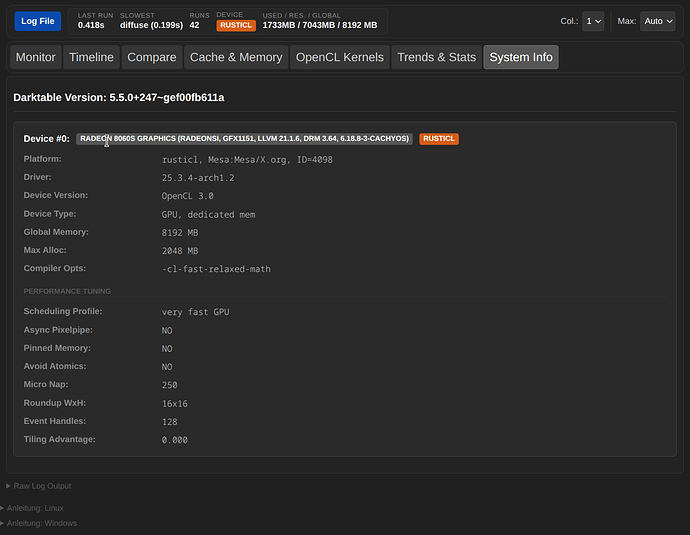Open the Max dropdown set to Auto
690x535 pixels.
pyautogui.click(x=659, y=21)
